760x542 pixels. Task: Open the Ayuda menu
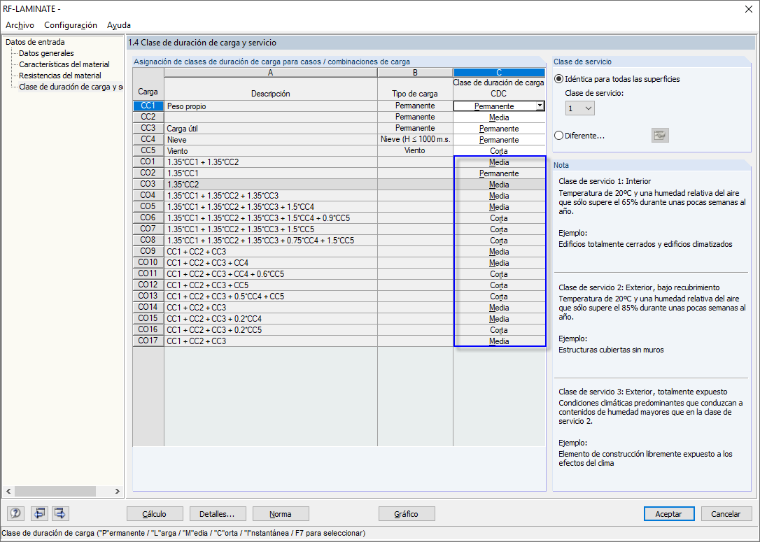tap(119, 25)
